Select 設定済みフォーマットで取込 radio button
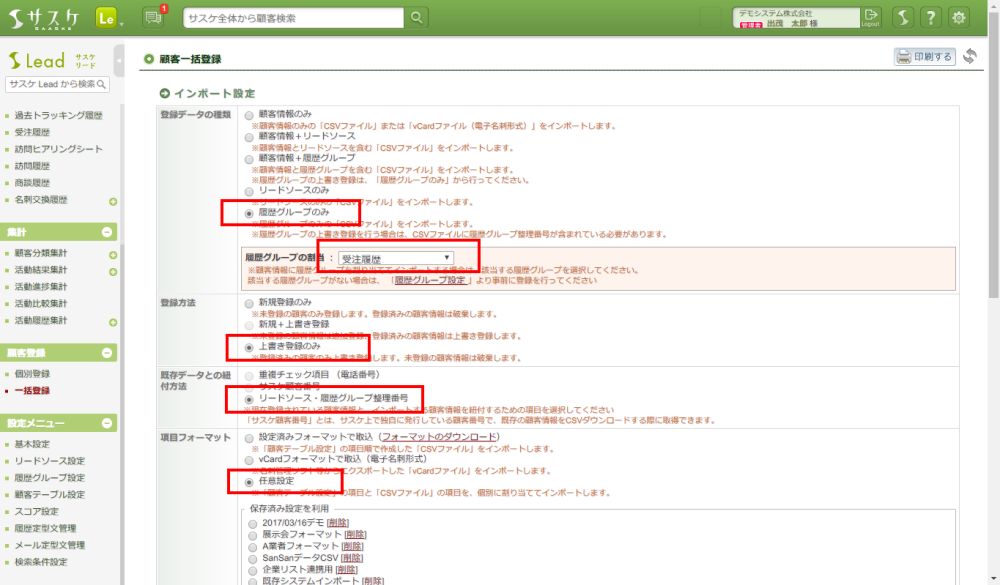The width and height of the screenshot is (1000, 585). (x=249, y=438)
